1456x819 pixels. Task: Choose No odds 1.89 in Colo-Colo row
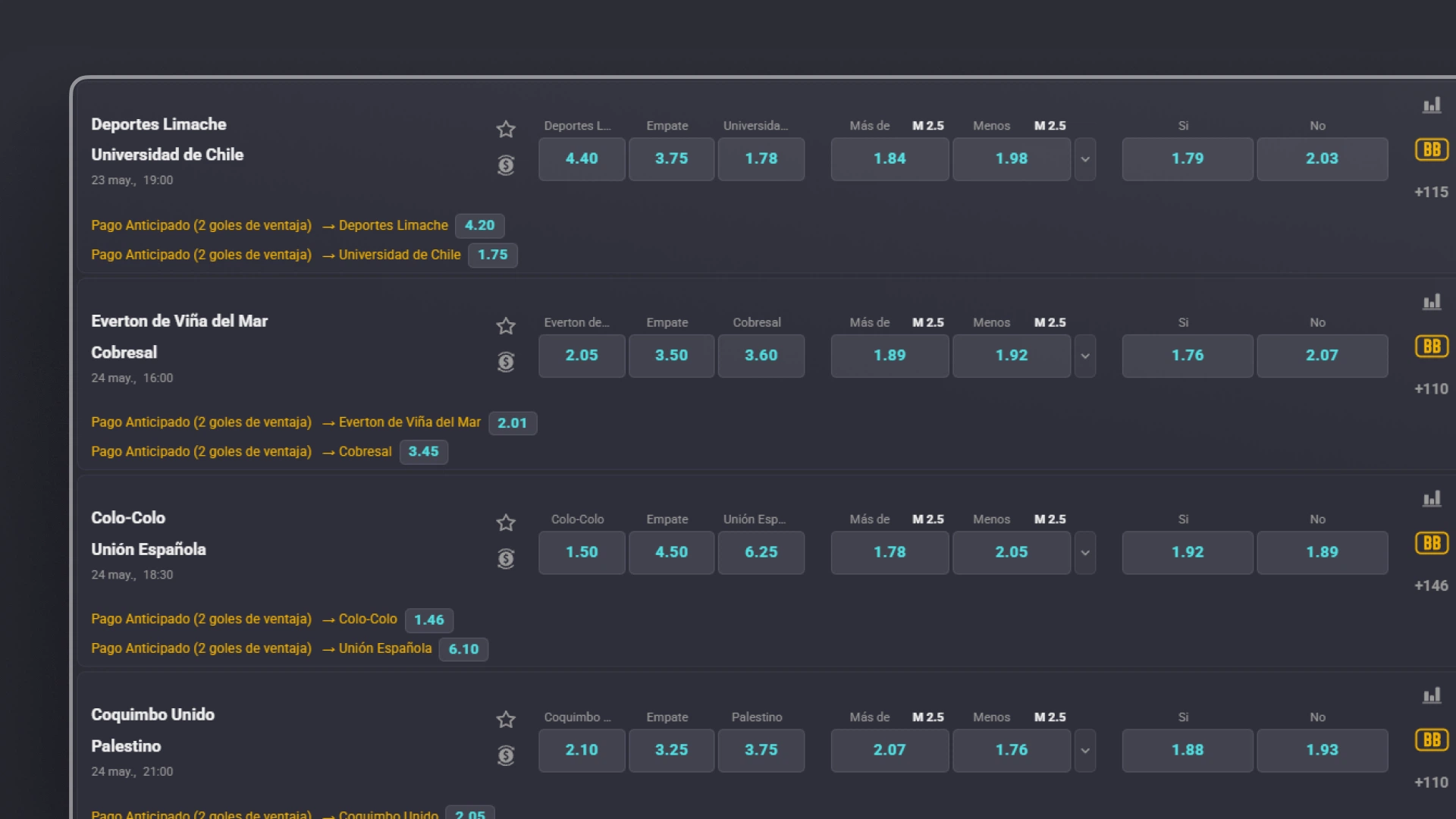click(x=1323, y=553)
